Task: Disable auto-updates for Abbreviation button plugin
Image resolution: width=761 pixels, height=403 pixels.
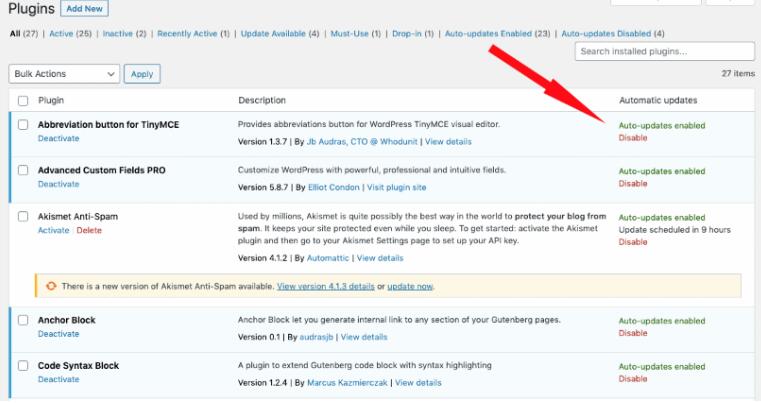Action: coord(633,138)
